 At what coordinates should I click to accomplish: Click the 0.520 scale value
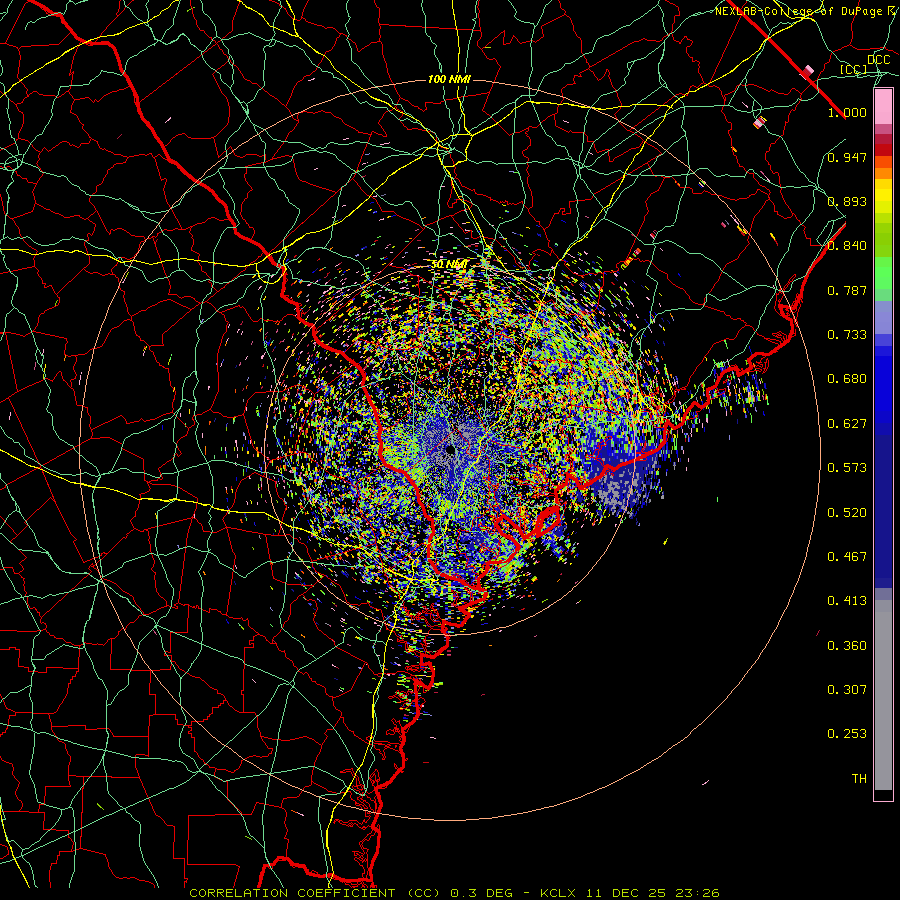tap(847, 513)
